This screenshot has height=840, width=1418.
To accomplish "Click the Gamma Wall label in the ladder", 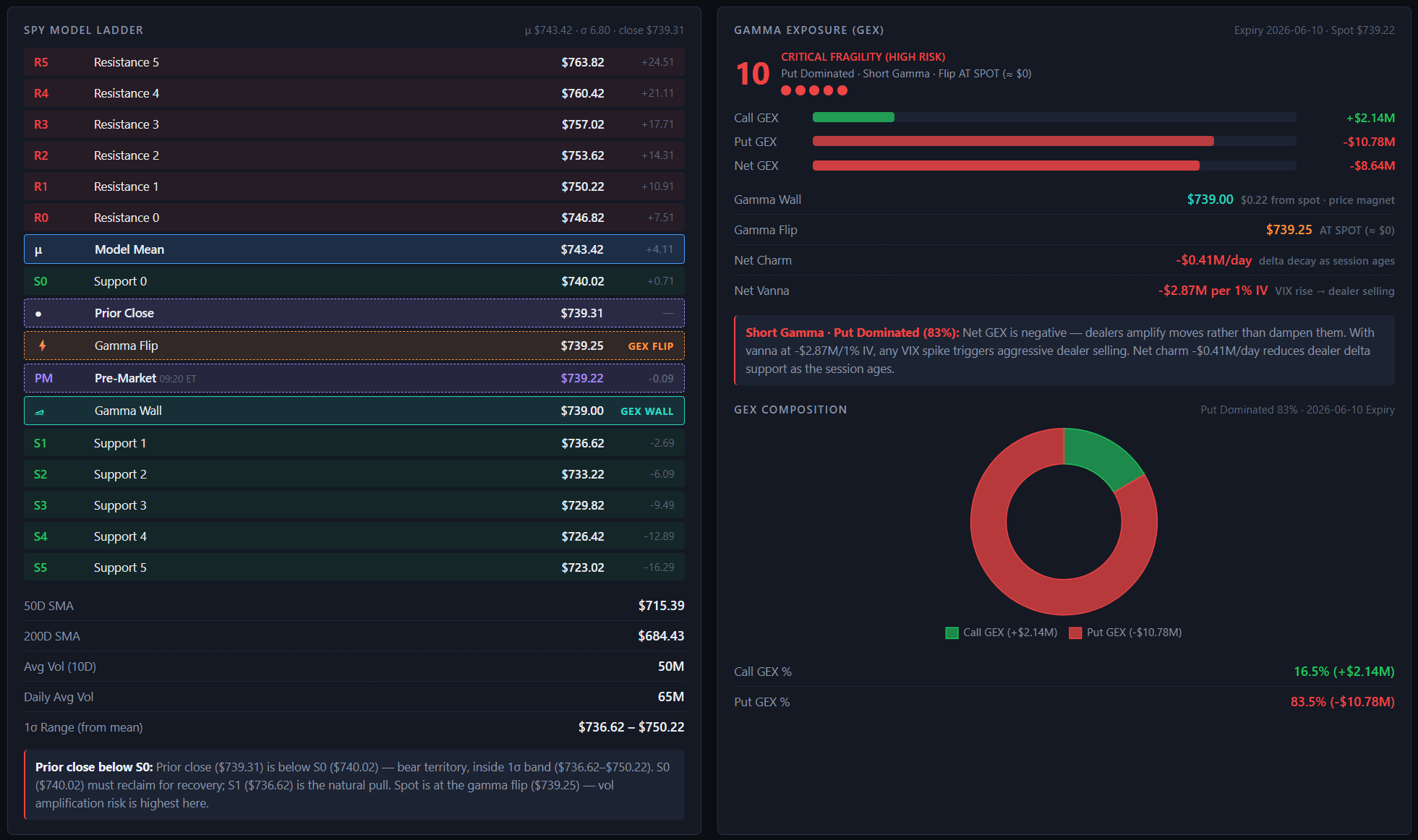I will tap(128, 411).
